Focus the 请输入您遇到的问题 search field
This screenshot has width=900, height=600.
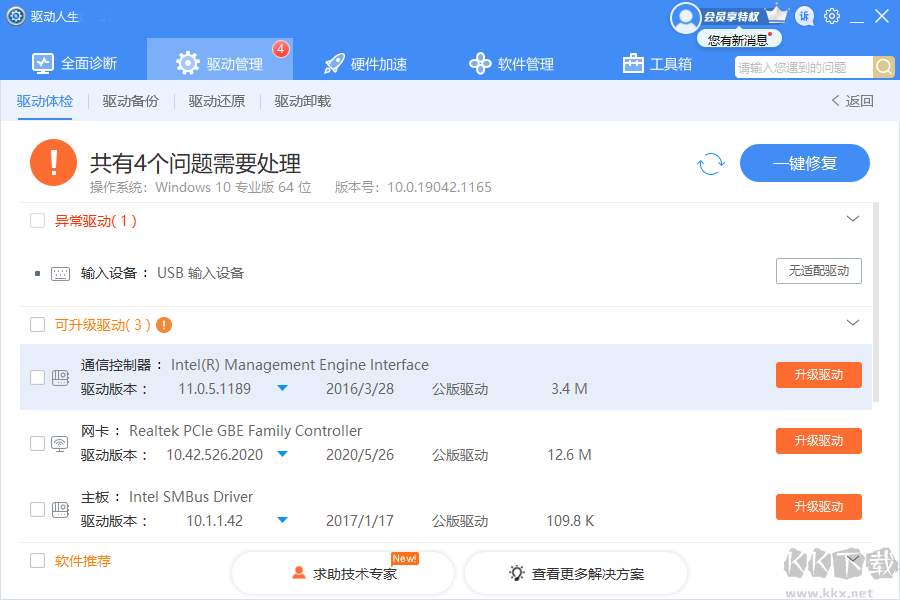(804, 68)
